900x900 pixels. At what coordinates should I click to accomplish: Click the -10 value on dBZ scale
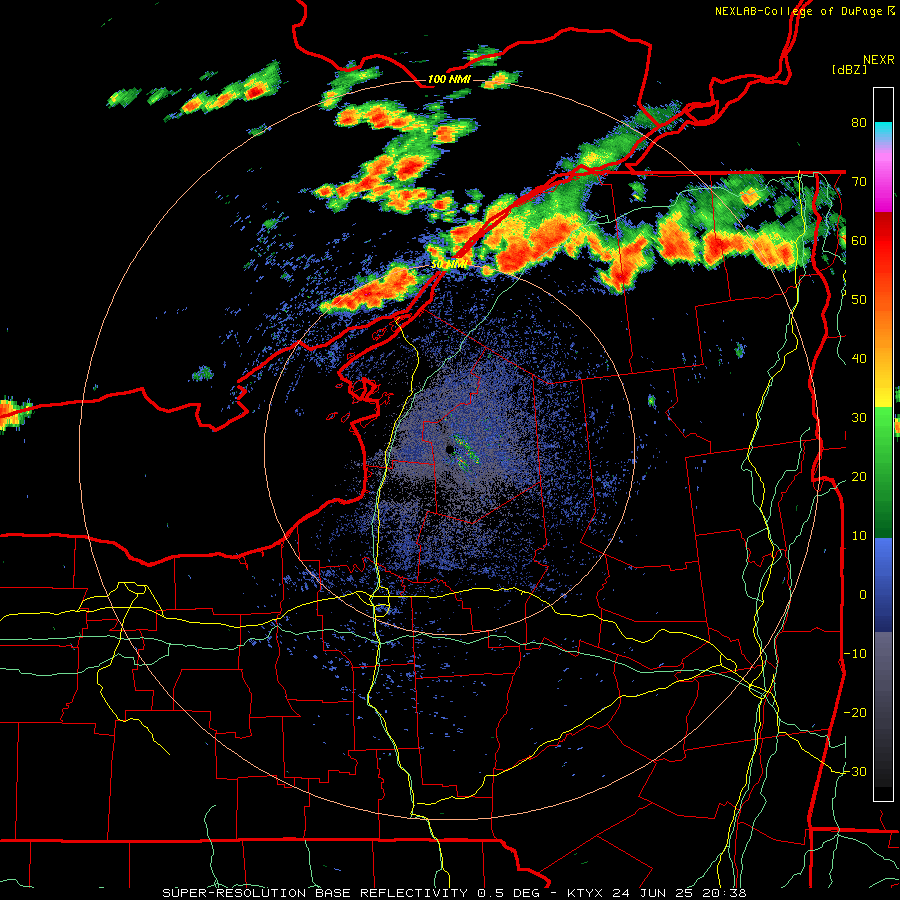[x=855, y=654]
